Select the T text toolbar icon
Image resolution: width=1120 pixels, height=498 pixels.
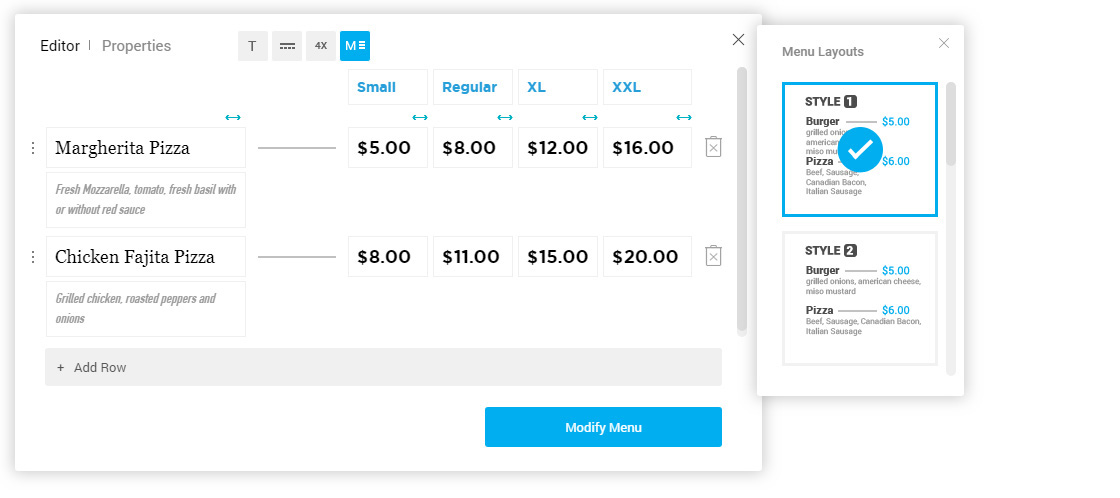[252, 46]
